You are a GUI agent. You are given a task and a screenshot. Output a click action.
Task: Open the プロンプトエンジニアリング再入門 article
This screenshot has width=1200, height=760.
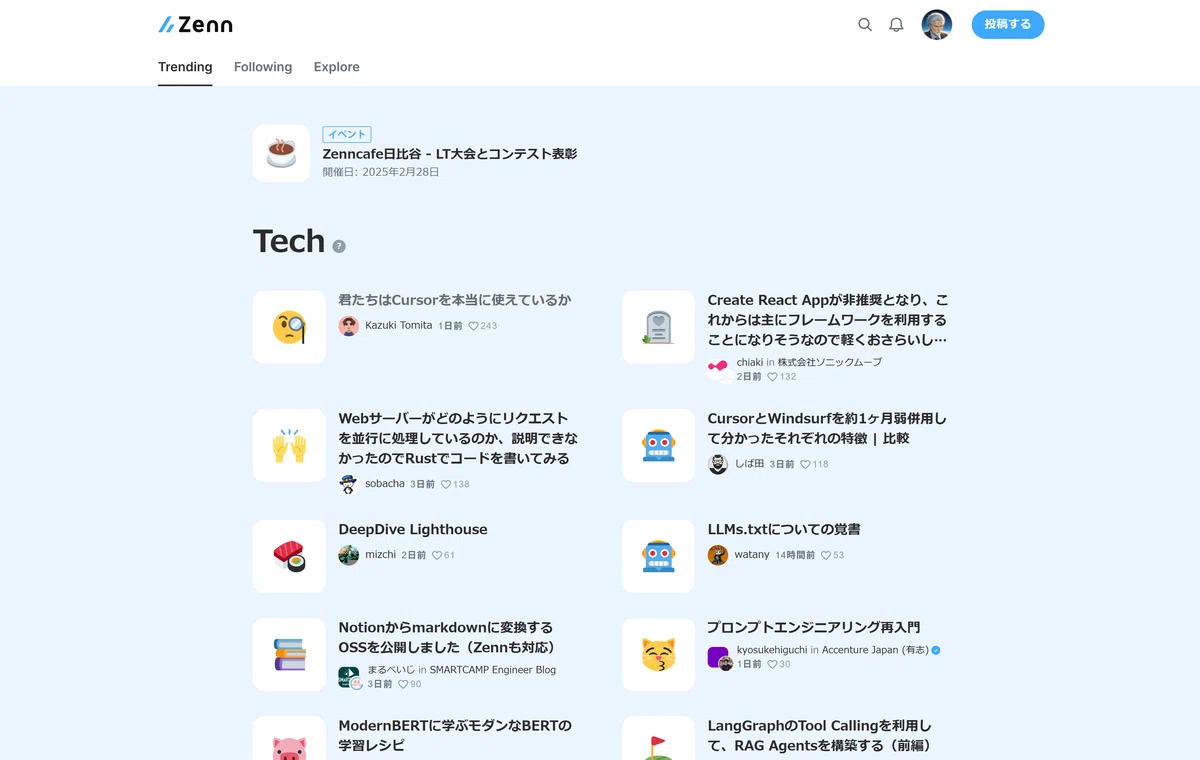(814, 627)
